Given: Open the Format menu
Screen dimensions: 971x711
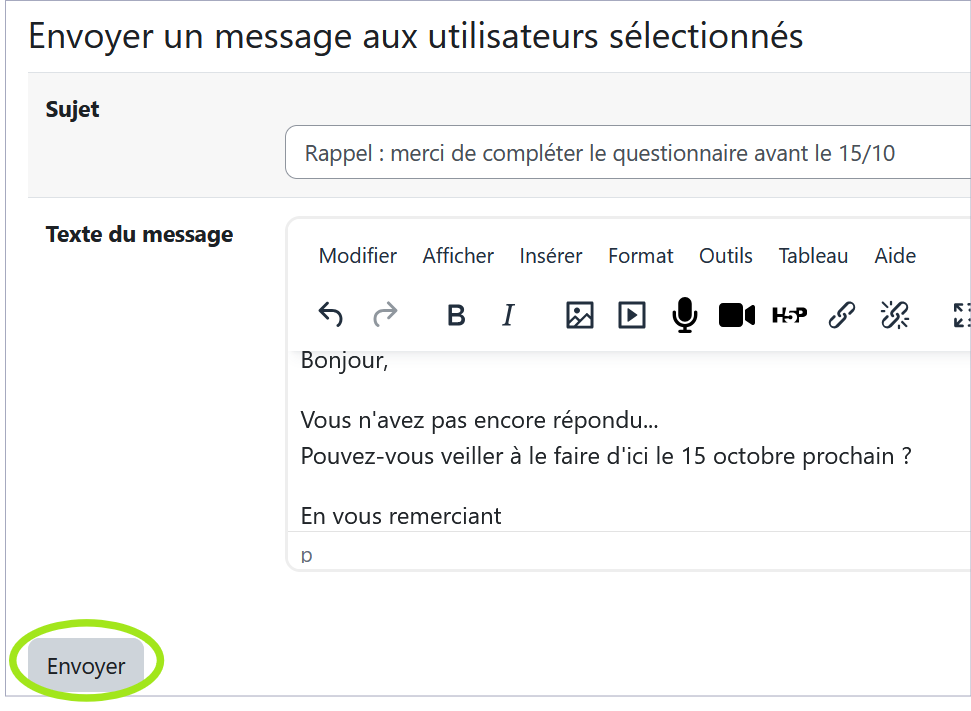Looking at the screenshot, I should click(641, 256).
